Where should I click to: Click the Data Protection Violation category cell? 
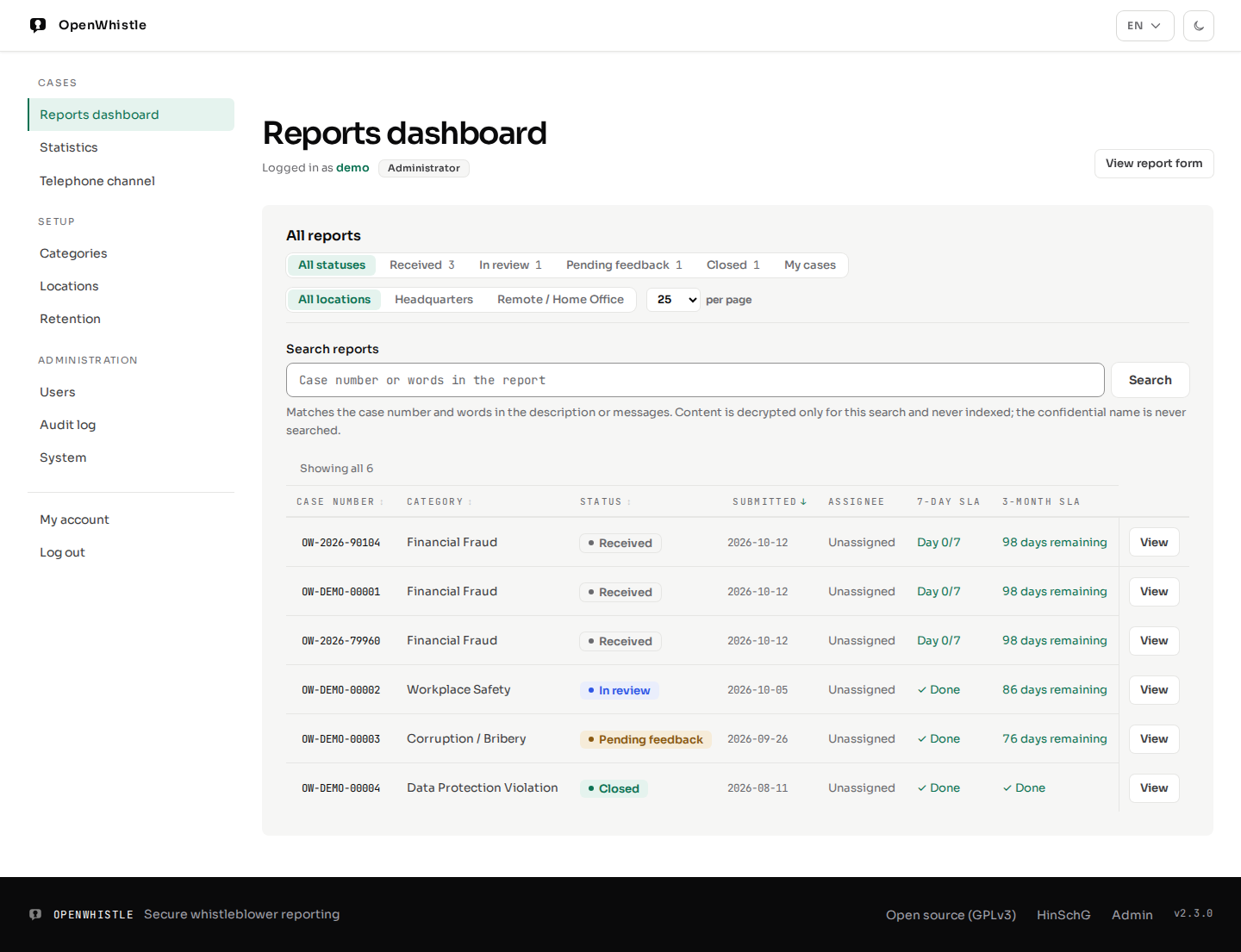click(x=483, y=787)
